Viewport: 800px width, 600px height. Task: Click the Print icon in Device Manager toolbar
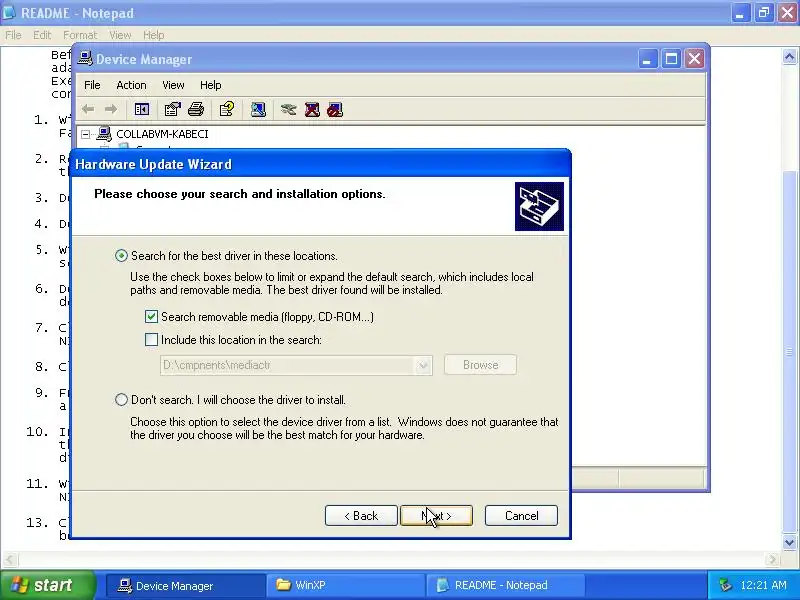coord(196,109)
